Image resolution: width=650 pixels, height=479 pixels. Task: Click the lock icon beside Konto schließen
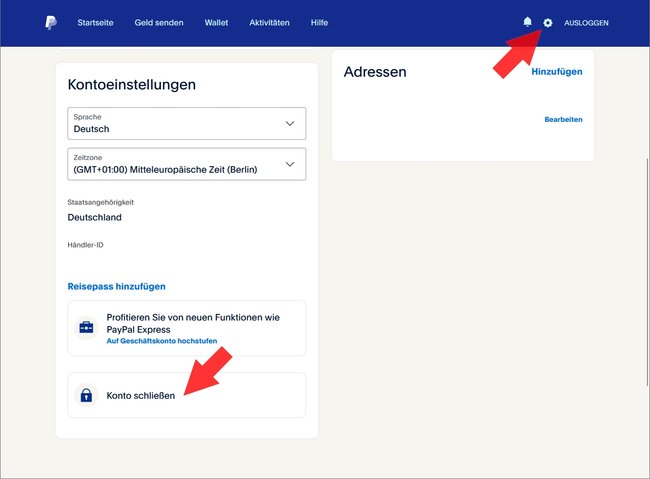pos(86,395)
